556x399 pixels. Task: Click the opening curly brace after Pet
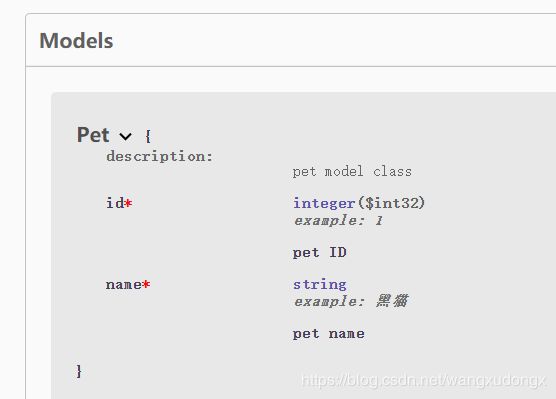tap(148, 136)
